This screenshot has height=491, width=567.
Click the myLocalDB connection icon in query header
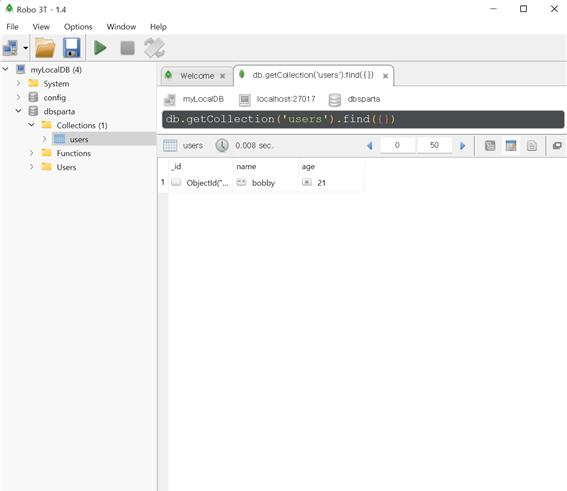(x=170, y=99)
